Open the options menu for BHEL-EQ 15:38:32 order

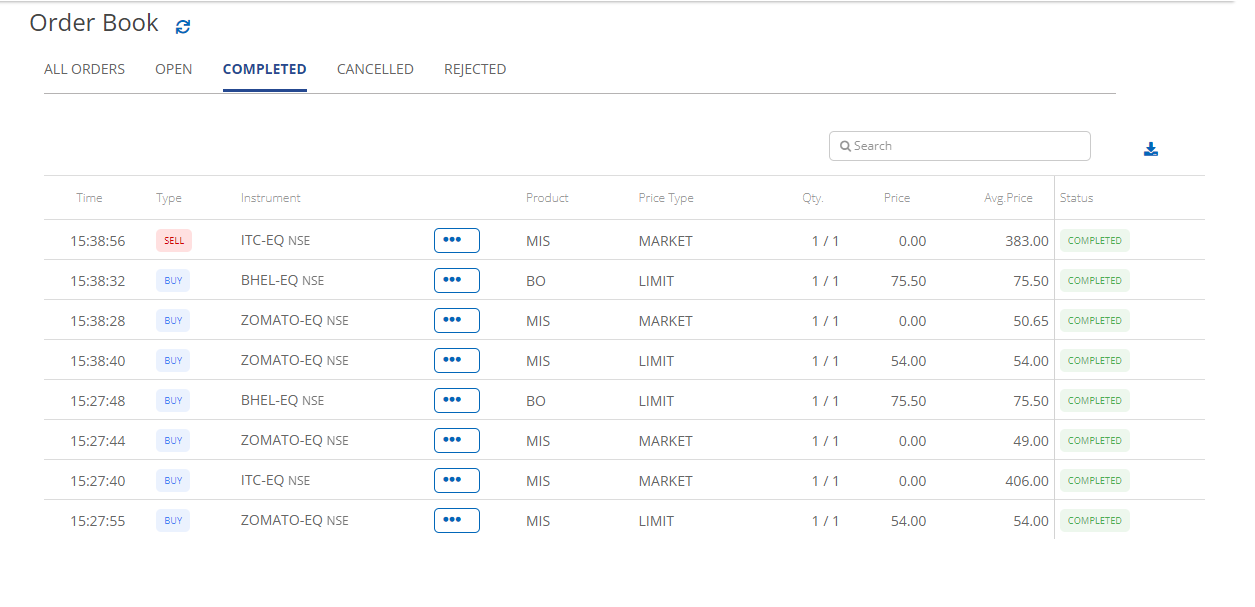click(457, 280)
